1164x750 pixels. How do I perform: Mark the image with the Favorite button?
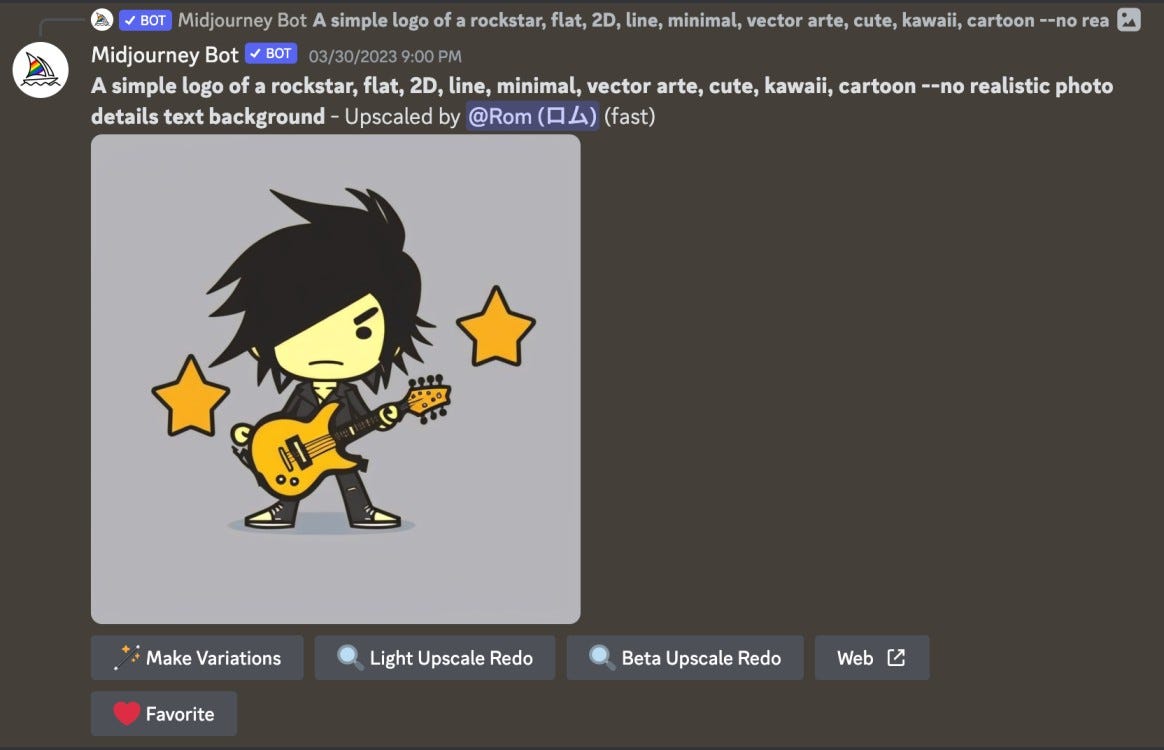164,714
